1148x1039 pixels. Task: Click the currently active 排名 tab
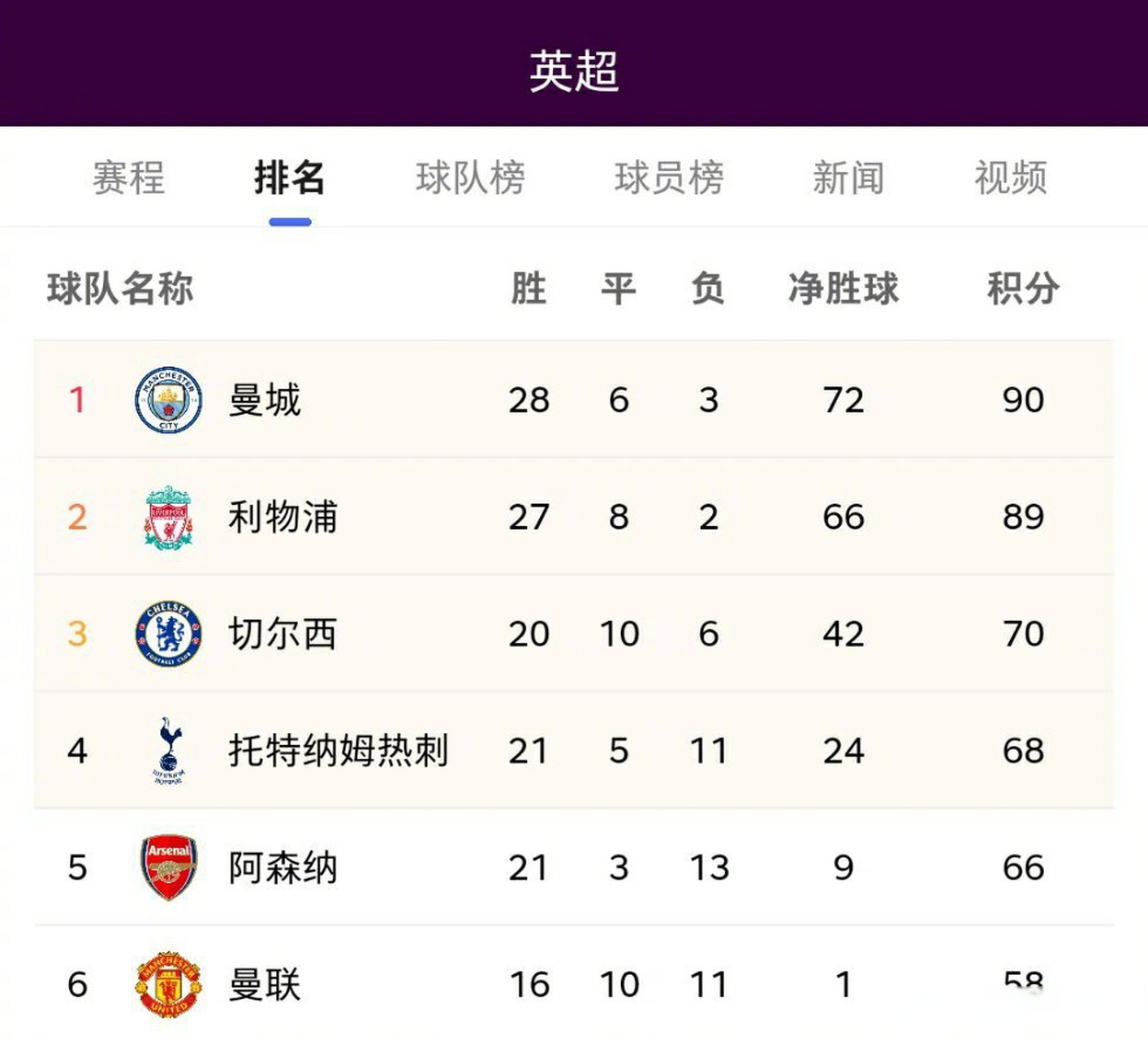[x=289, y=179]
